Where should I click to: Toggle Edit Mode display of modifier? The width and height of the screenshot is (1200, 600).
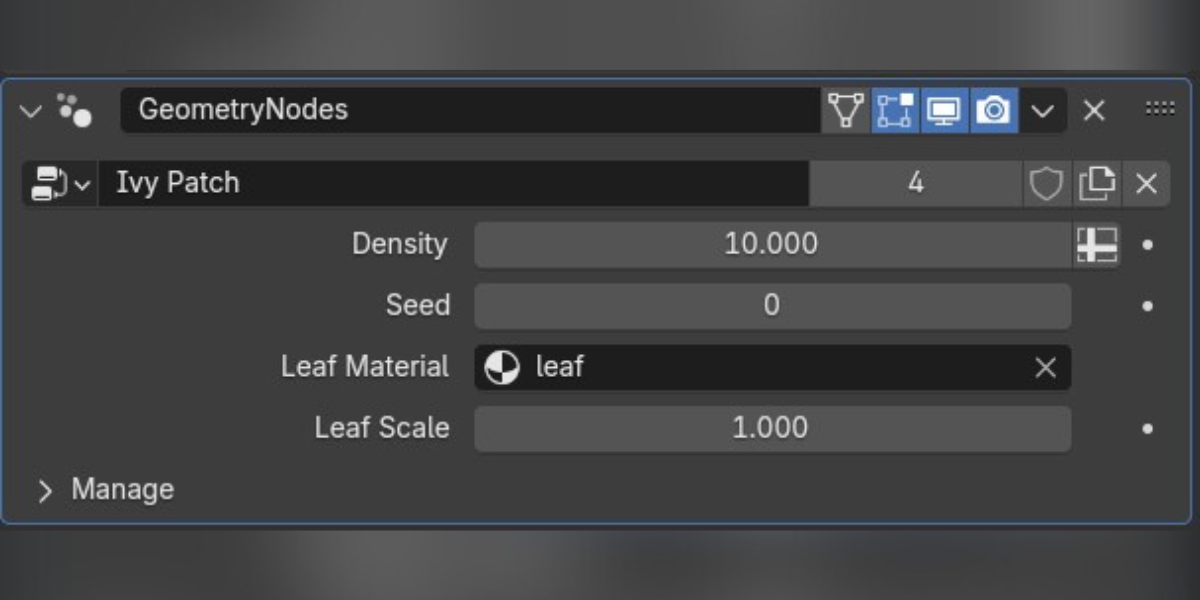(x=895, y=110)
